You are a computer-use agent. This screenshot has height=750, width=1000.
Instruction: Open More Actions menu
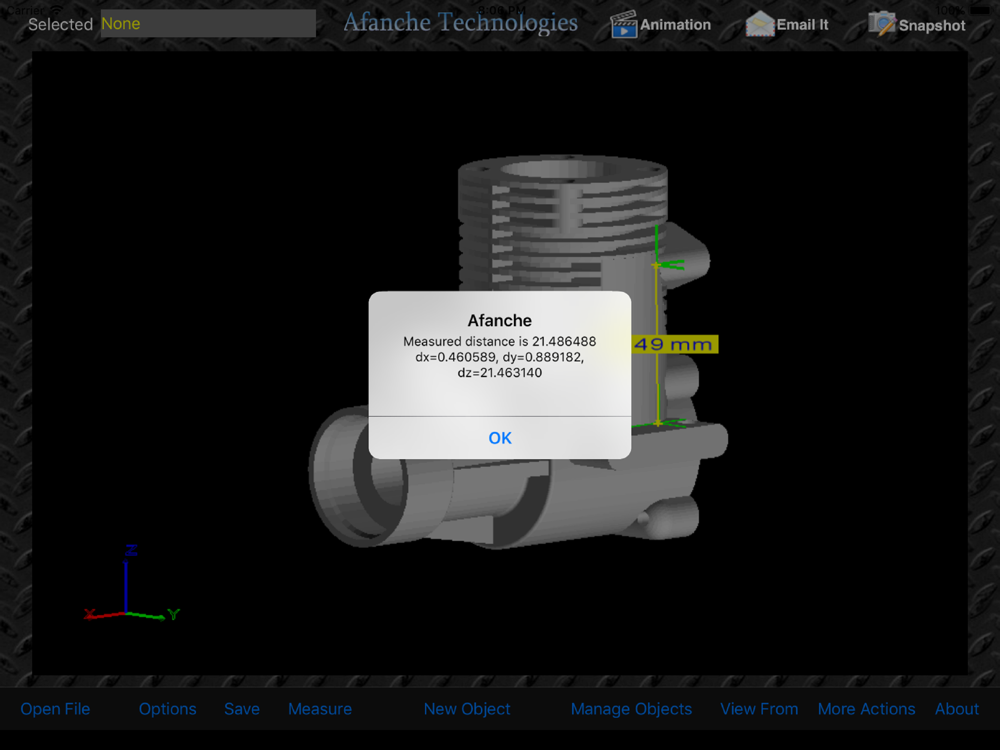click(866, 709)
